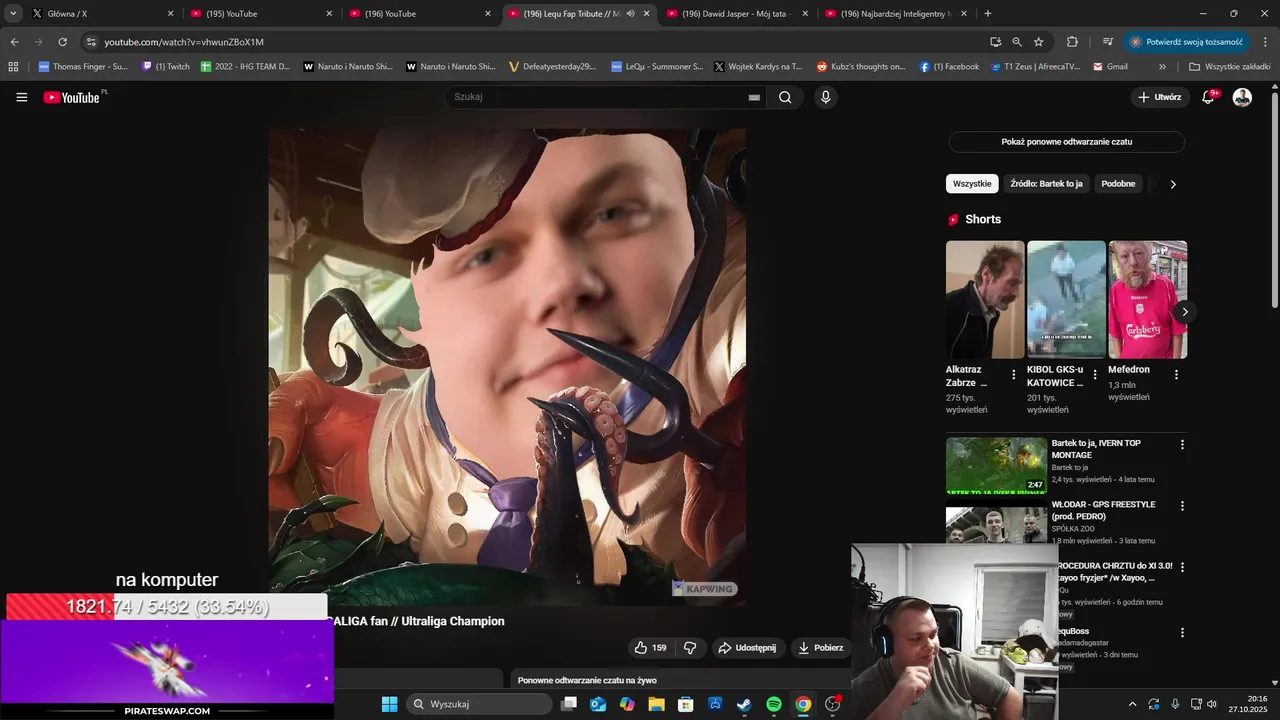The height and width of the screenshot is (720, 1280).
Task: Dislike the video with thumbs down
Action: (690, 648)
